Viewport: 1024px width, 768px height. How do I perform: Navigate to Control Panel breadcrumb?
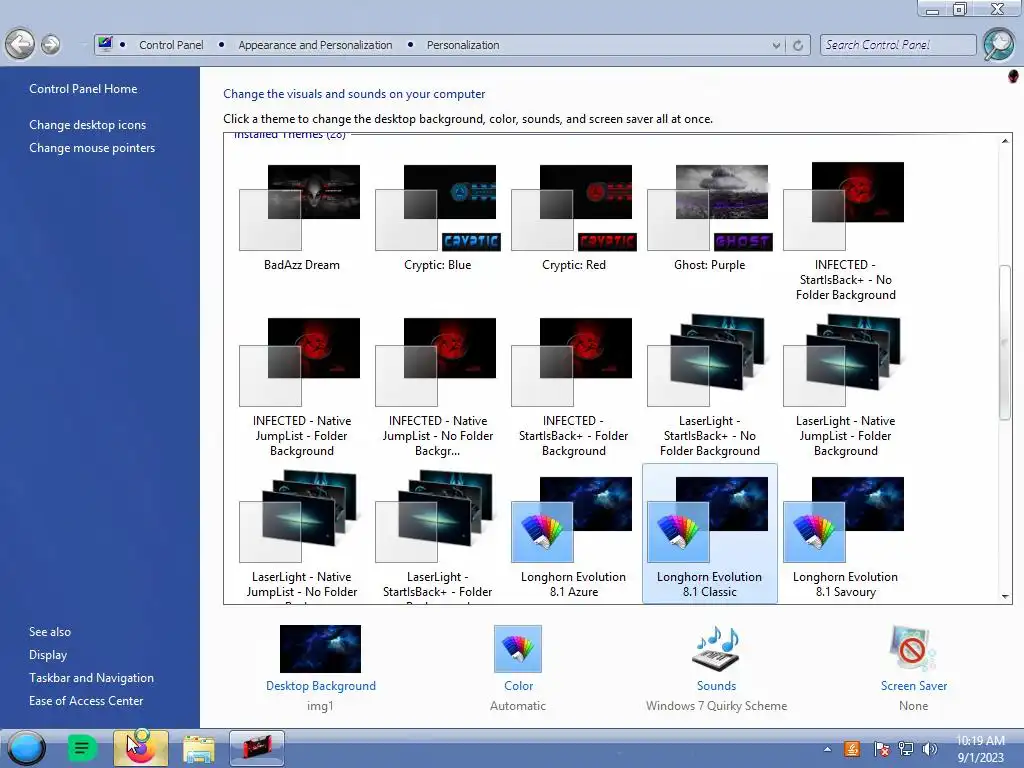click(171, 45)
